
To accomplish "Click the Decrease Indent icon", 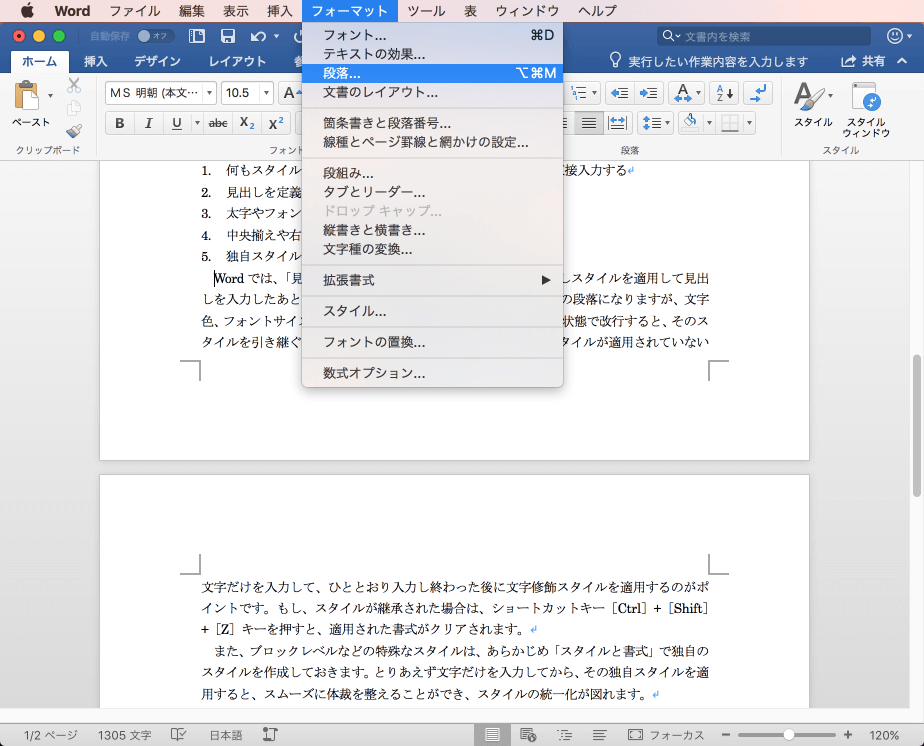I will click(x=619, y=93).
